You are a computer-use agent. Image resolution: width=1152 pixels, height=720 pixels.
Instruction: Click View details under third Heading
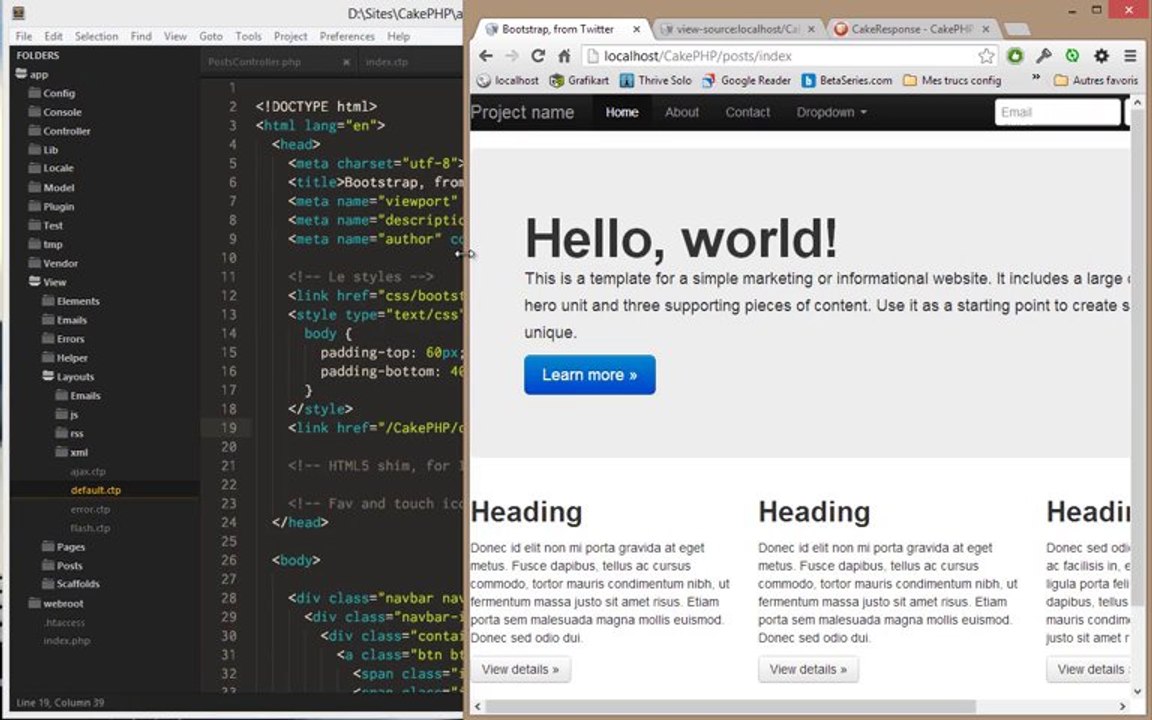click(1089, 669)
